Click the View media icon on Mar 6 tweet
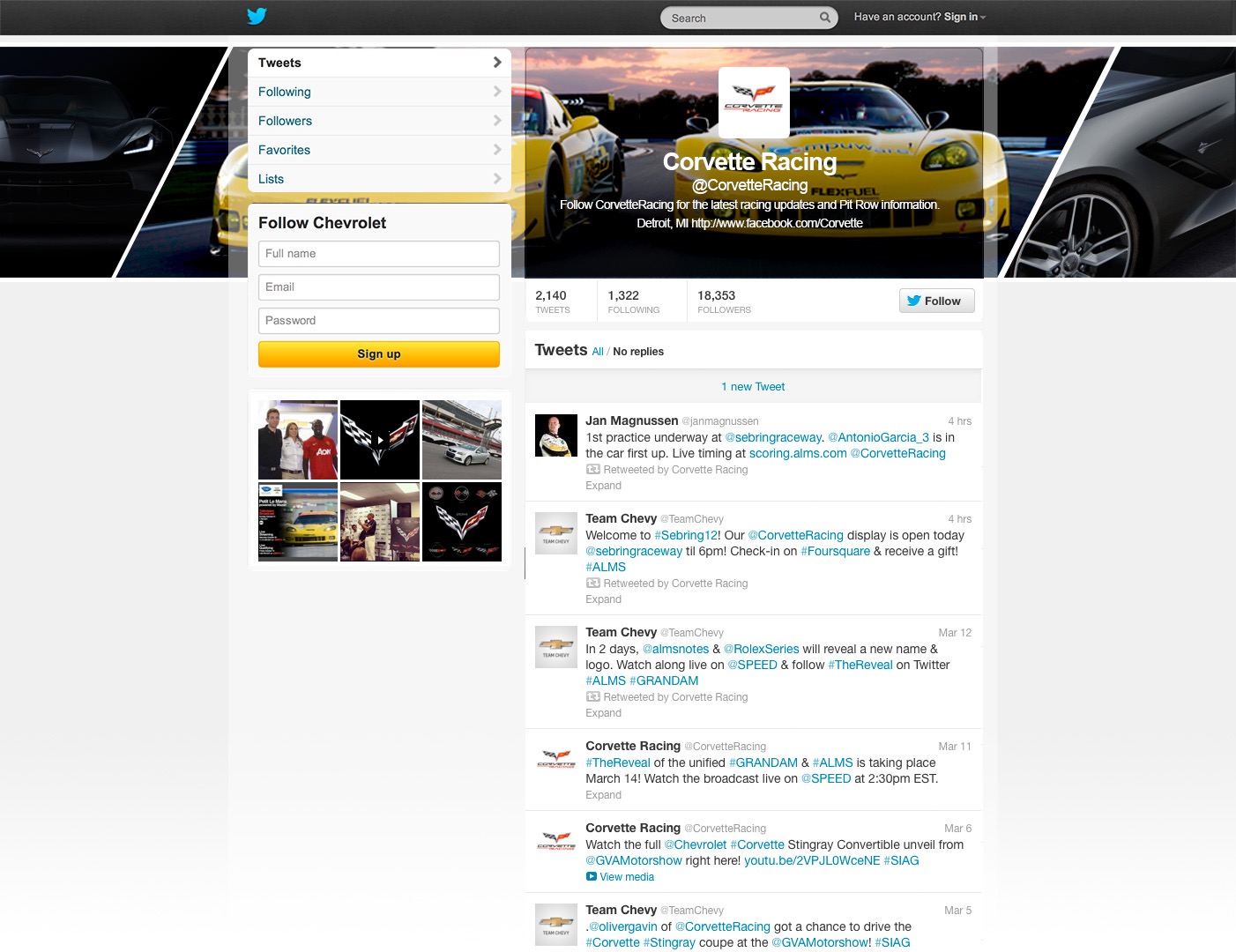Image resolution: width=1236 pixels, height=952 pixels. (592, 876)
